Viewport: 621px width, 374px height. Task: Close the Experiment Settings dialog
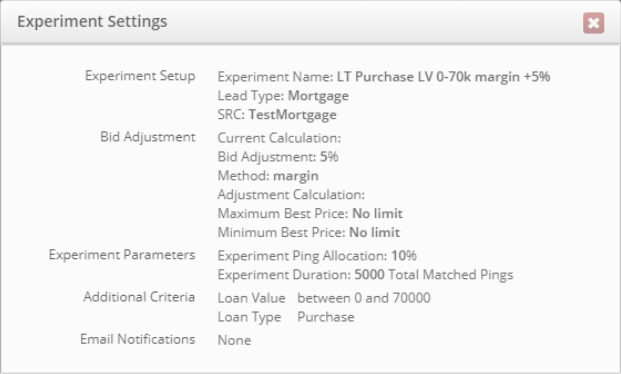(593, 23)
